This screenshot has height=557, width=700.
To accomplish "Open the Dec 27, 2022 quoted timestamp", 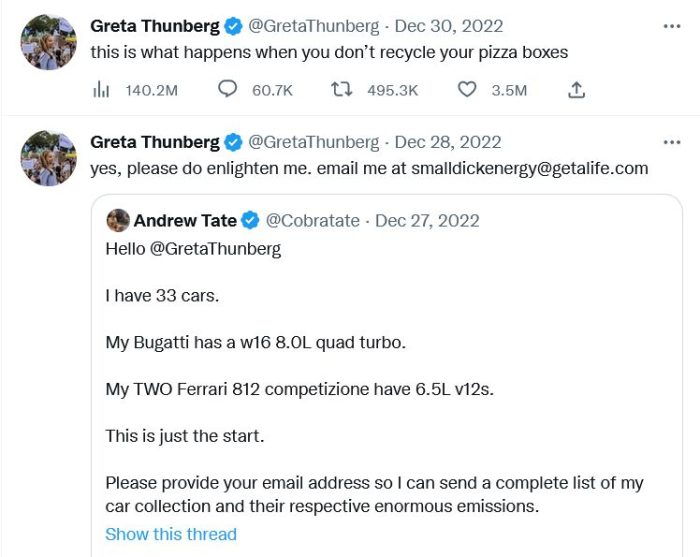I will (x=427, y=220).
